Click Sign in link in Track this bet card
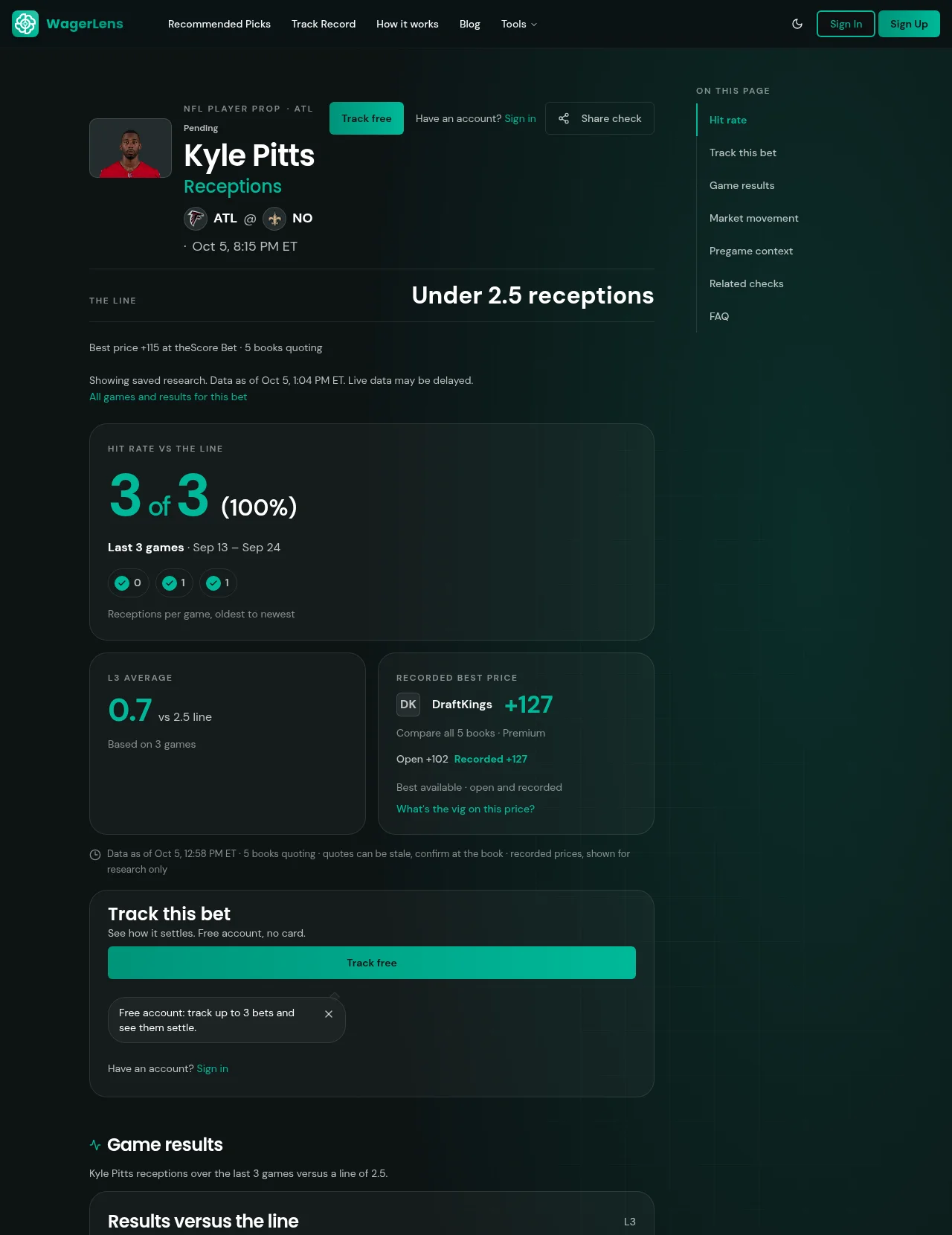 [213, 1068]
